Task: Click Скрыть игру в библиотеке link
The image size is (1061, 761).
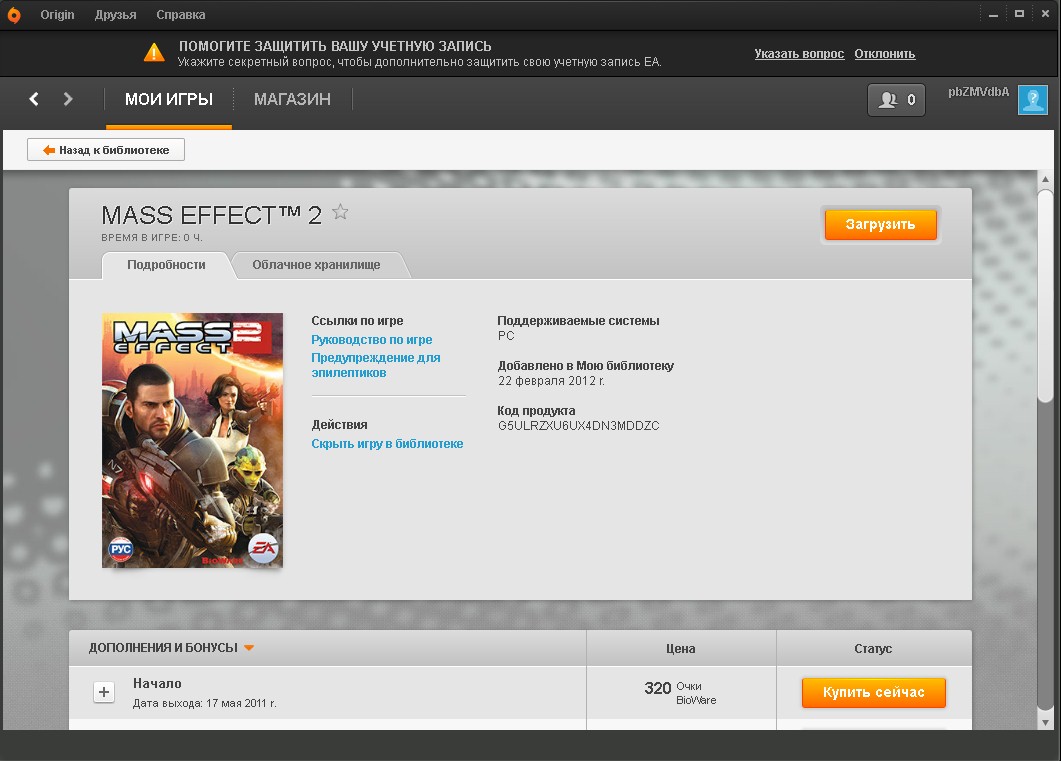Action: (x=387, y=444)
